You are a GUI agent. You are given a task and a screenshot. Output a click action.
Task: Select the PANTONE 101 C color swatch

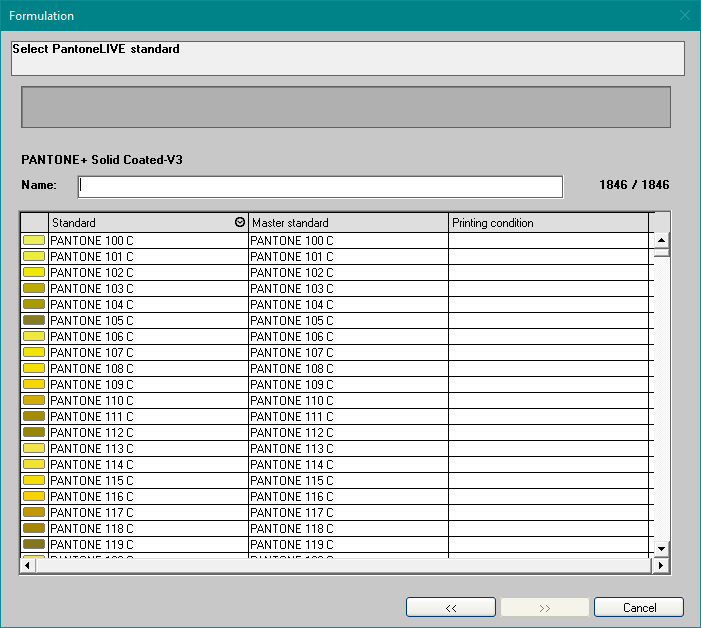click(x=34, y=256)
